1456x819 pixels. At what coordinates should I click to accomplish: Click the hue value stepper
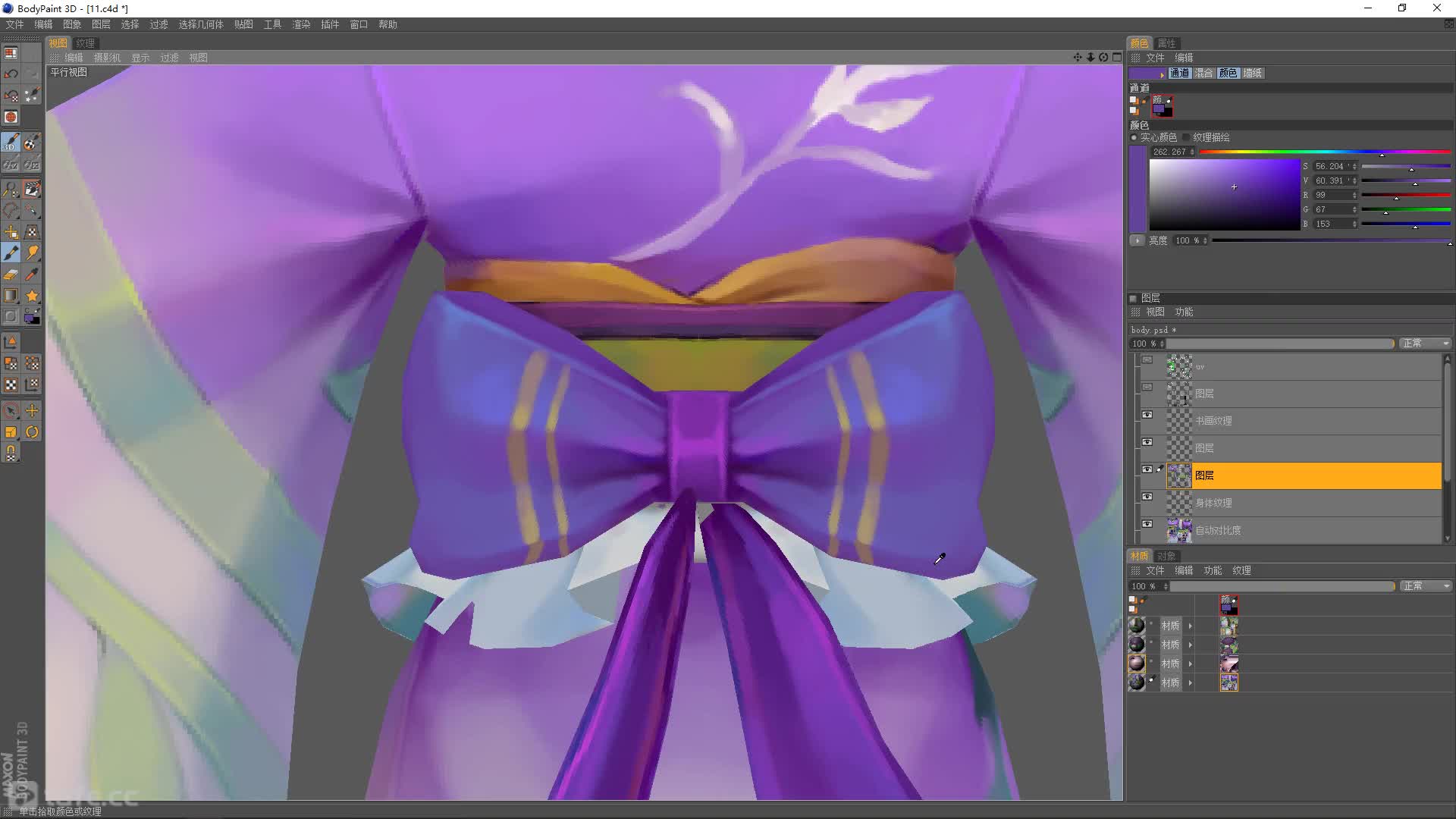[1193, 152]
